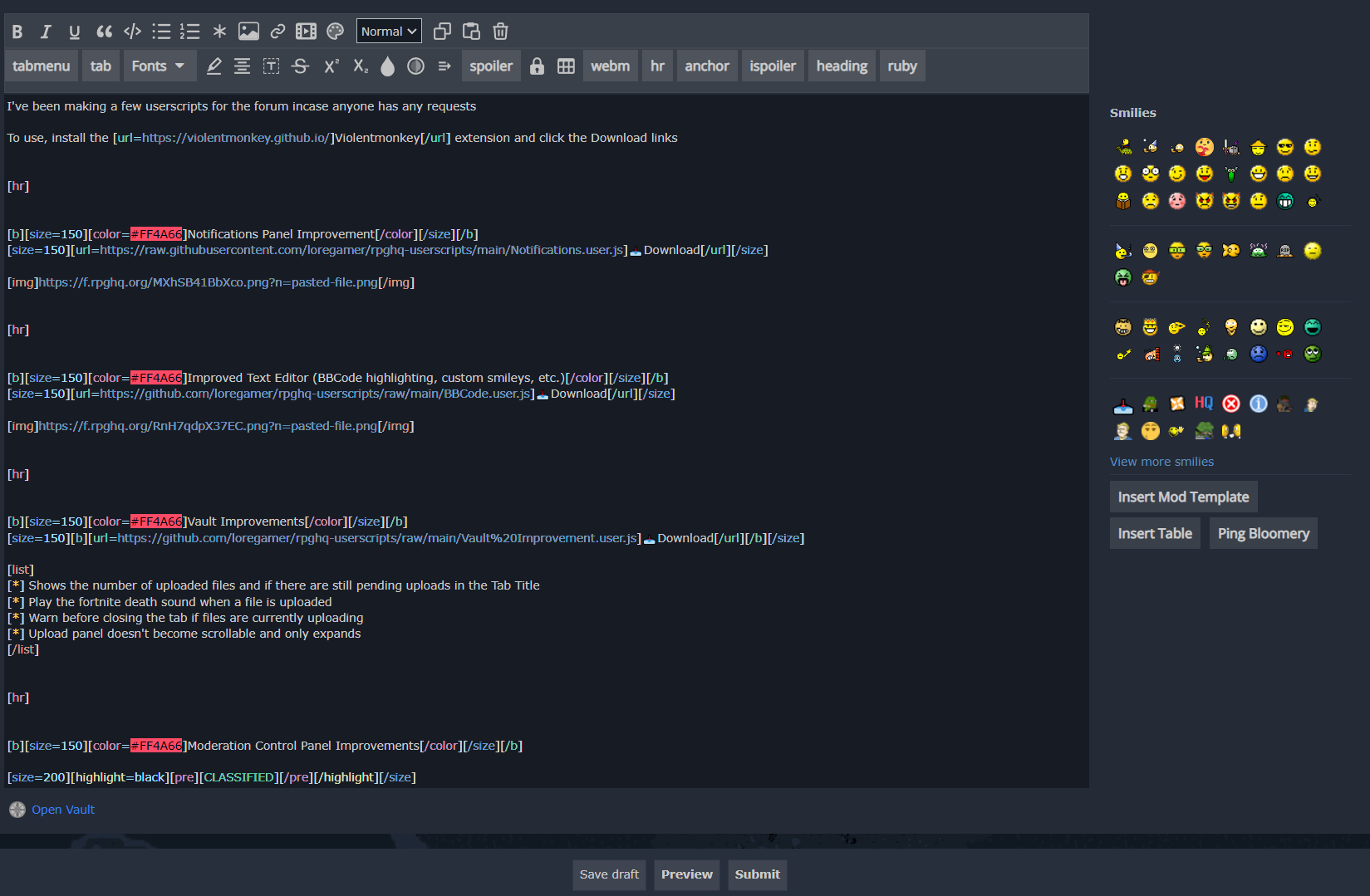Insert a media film-strip tag
Viewport: 1370px width, 896px height.
[306, 32]
